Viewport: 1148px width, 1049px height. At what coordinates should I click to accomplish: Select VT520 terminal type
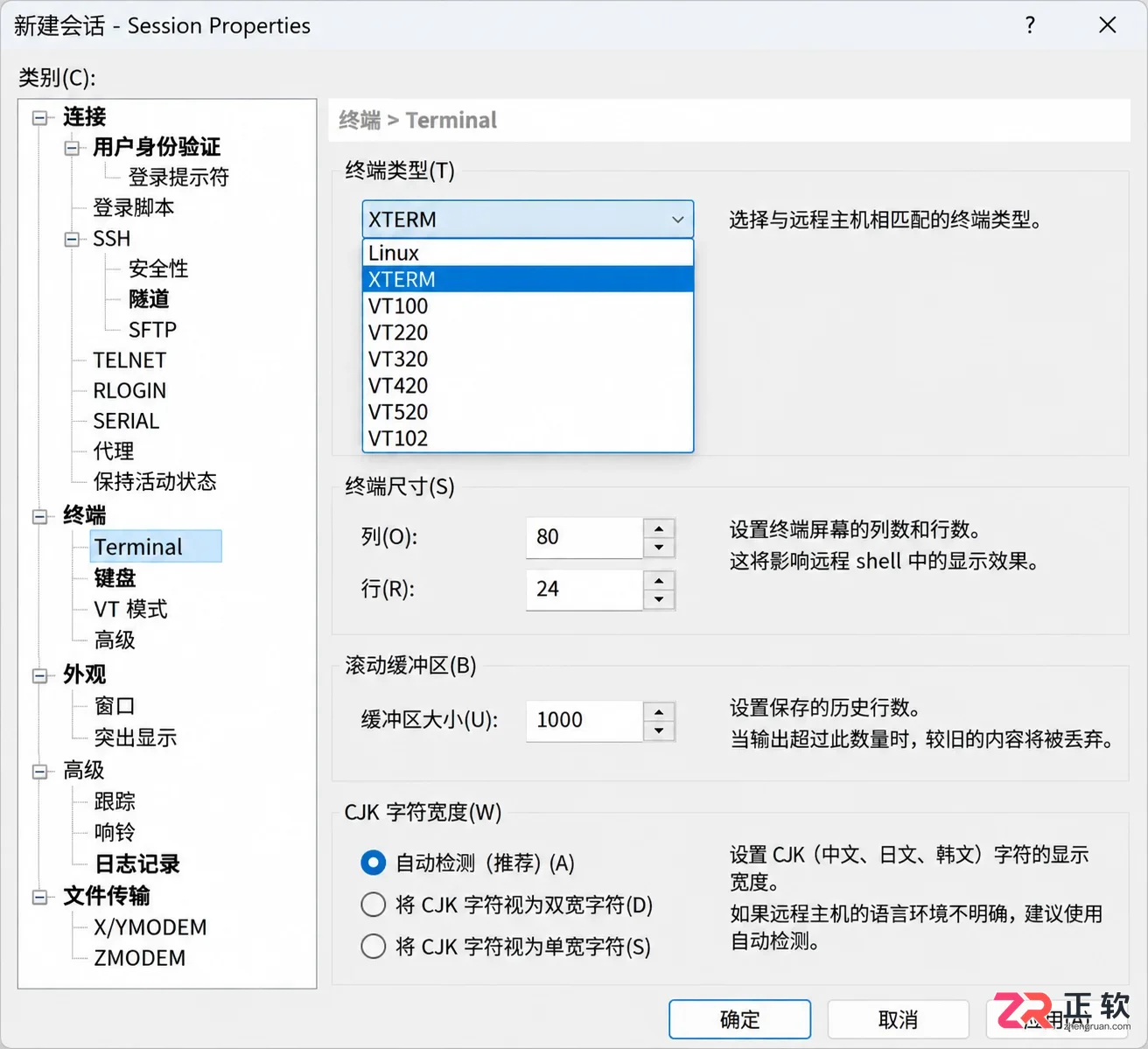(x=528, y=411)
